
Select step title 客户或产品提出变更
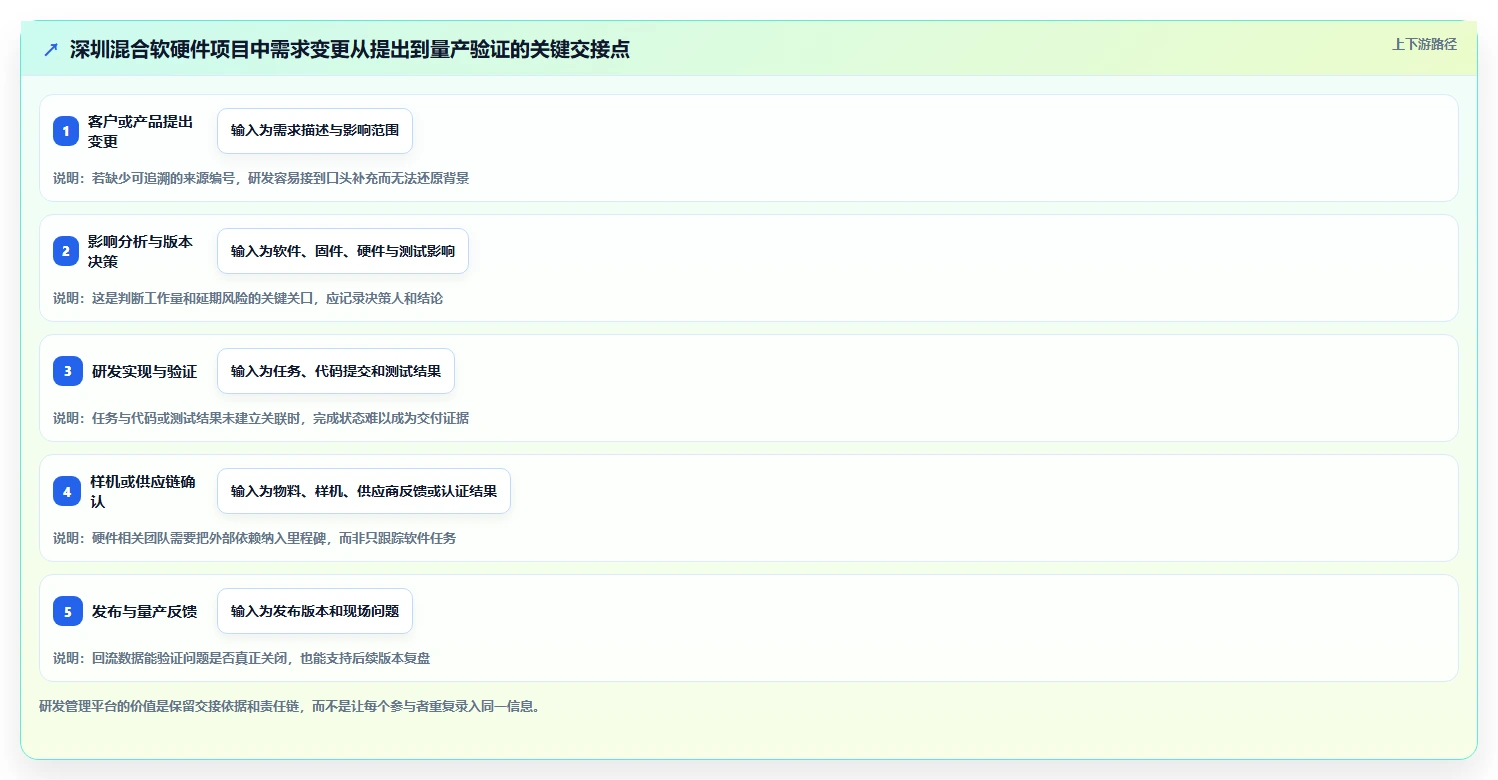(141, 131)
